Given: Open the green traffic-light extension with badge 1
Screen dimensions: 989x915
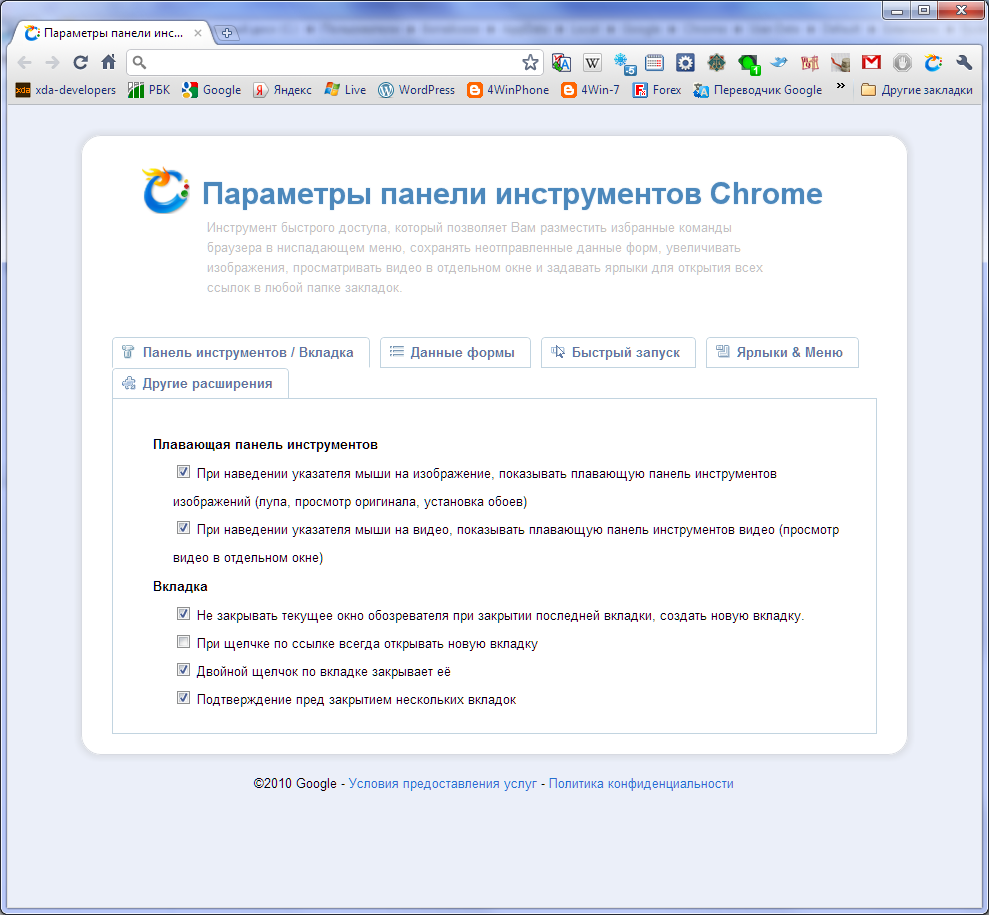Looking at the screenshot, I should point(749,64).
